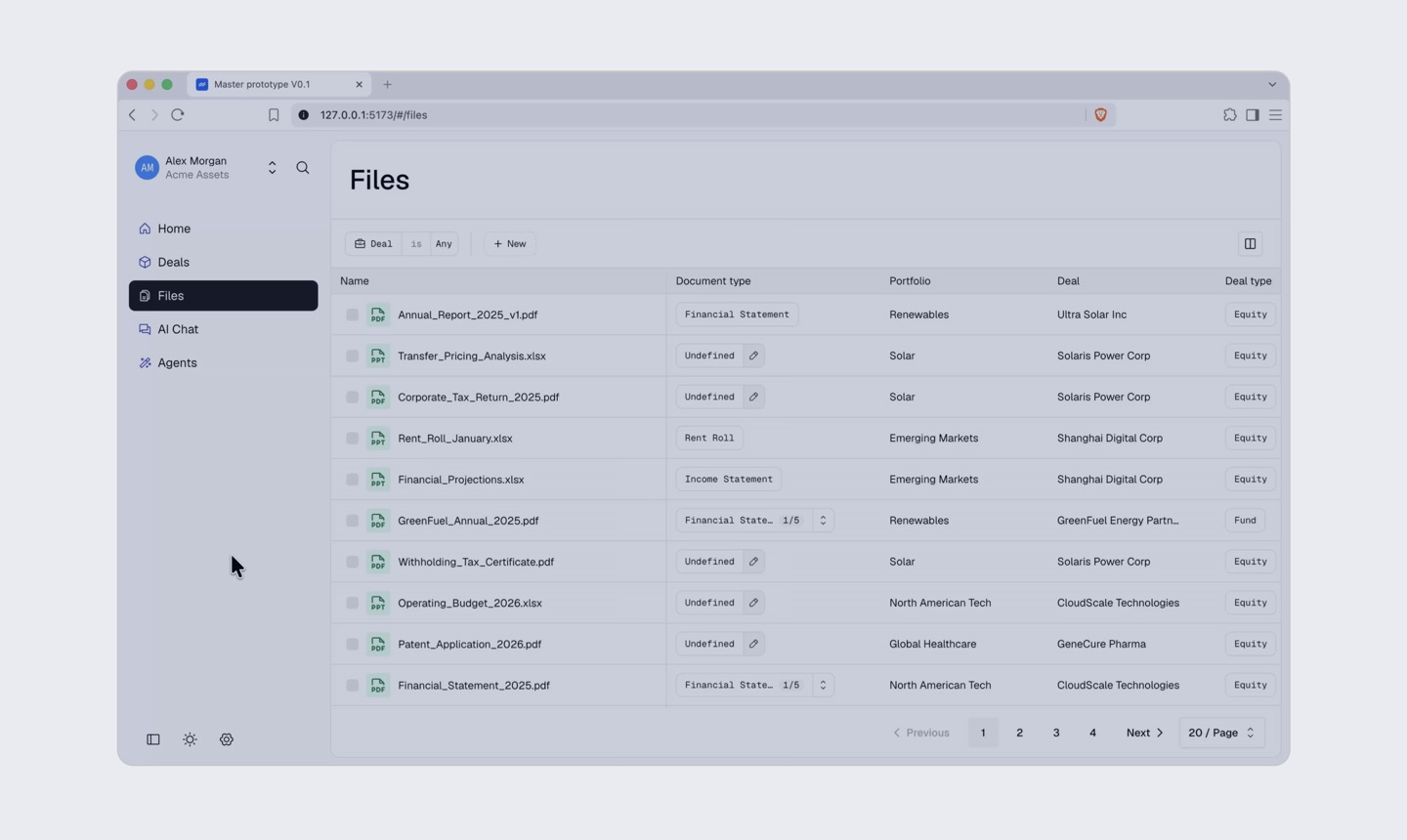Jump to page 3
The height and width of the screenshot is (840, 1407).
pyautogui.click(x=1056, y=733)
